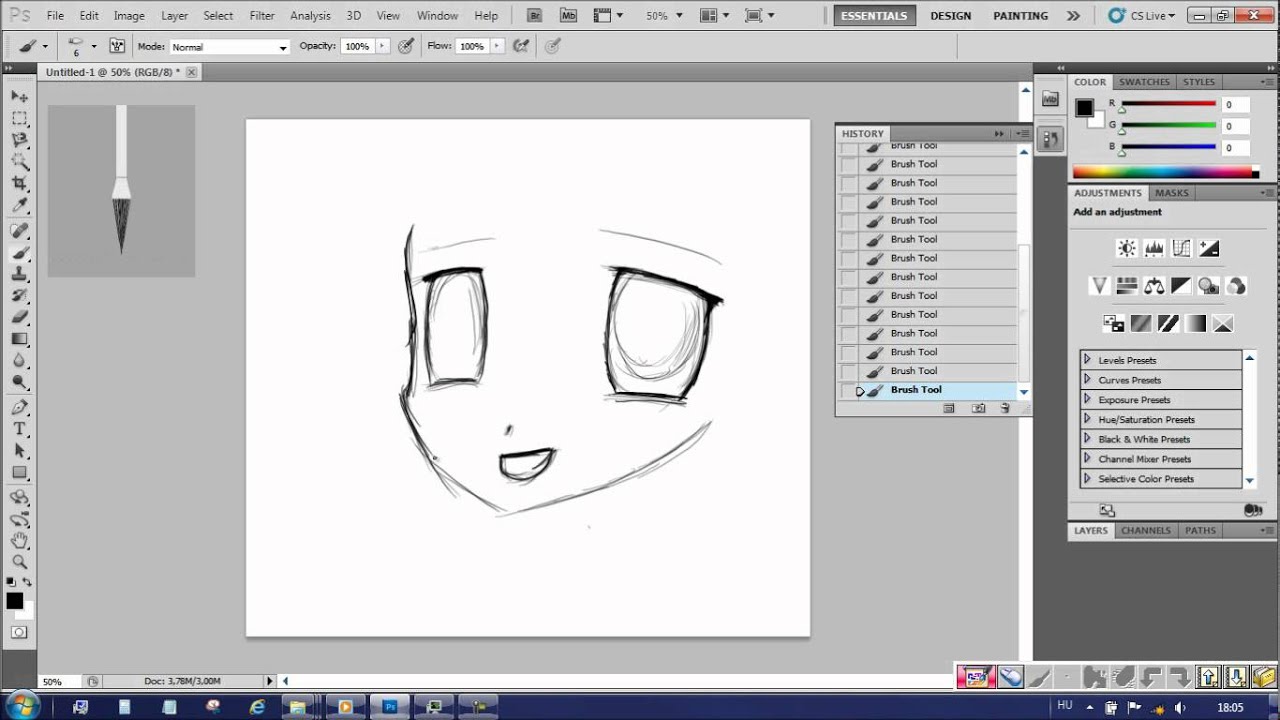This screenshot has width=1280, height=720.
Task: Switch to the Design workspace
Action: pyautogui.click(x=950, y=16)
